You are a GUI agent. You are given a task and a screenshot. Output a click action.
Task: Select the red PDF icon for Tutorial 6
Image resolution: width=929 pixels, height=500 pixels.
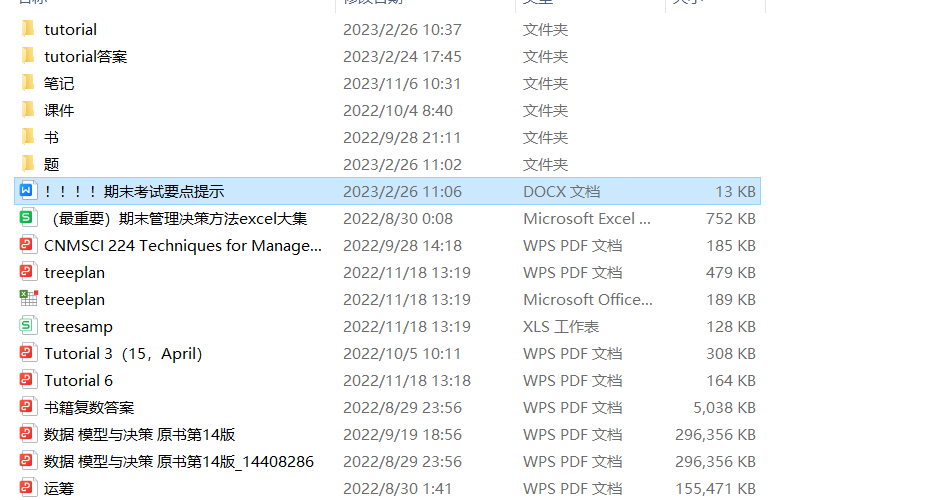click(27, 380)
